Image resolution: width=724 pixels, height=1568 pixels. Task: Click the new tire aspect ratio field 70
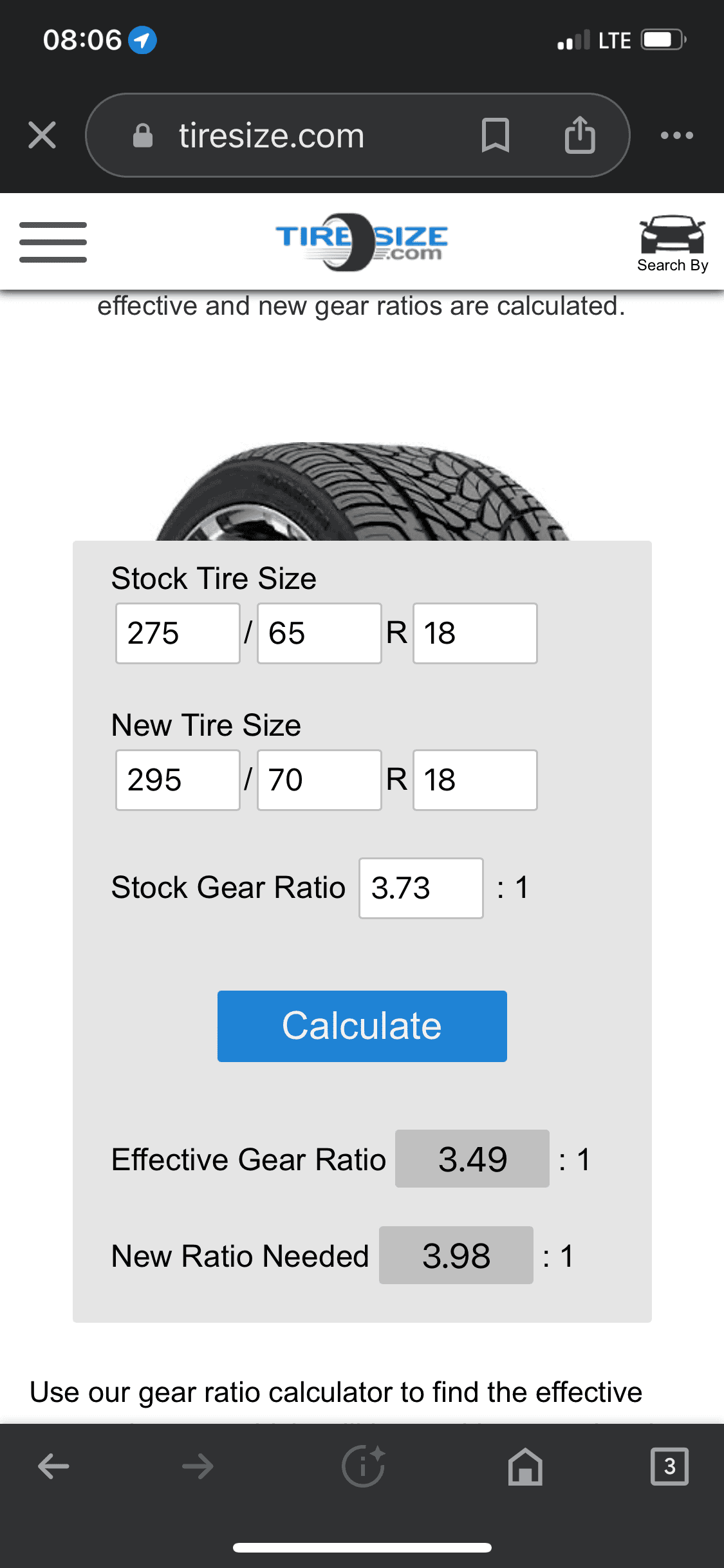[x=319, y=780]
